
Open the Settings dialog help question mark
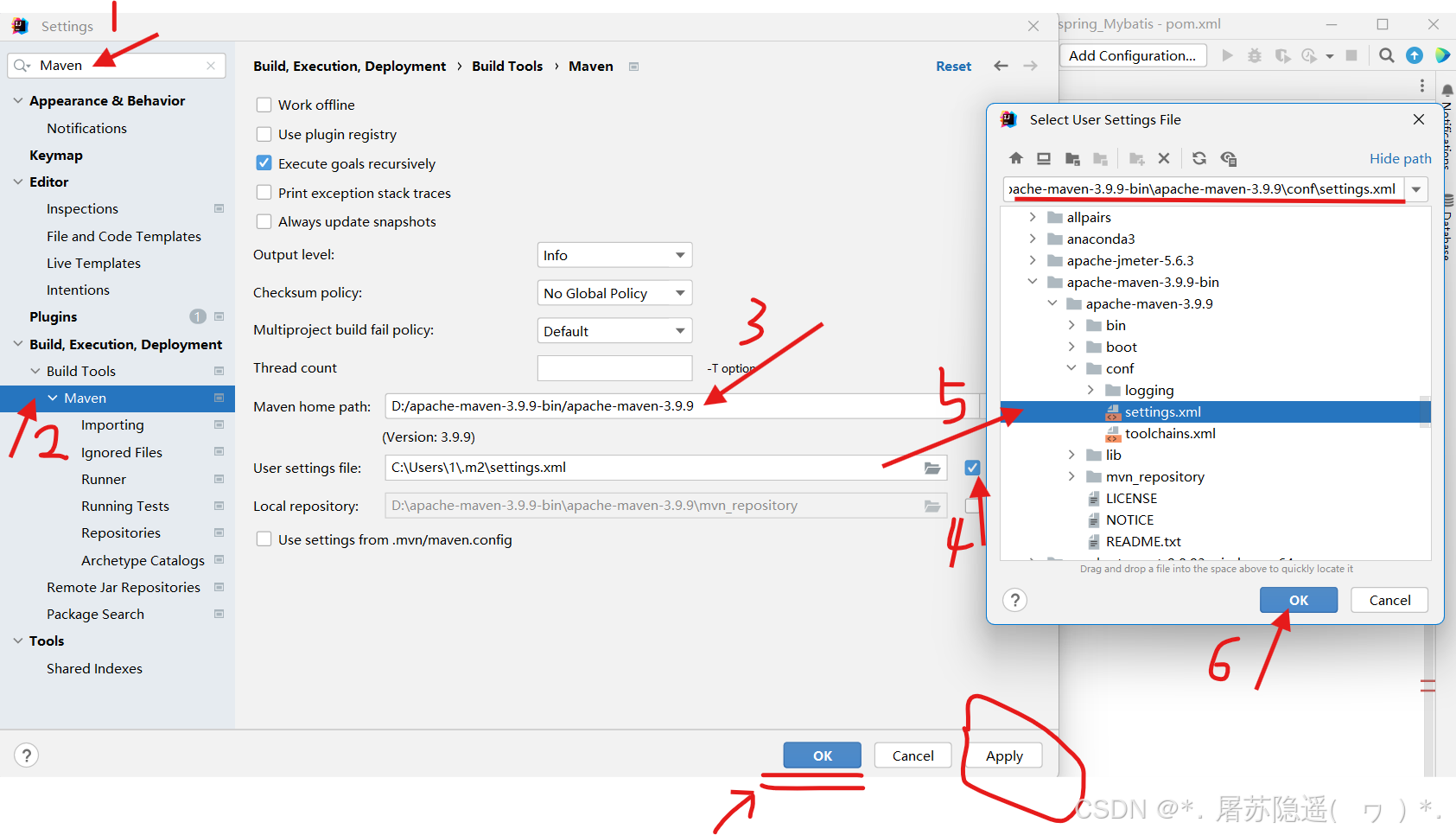(x=27, y=755)
